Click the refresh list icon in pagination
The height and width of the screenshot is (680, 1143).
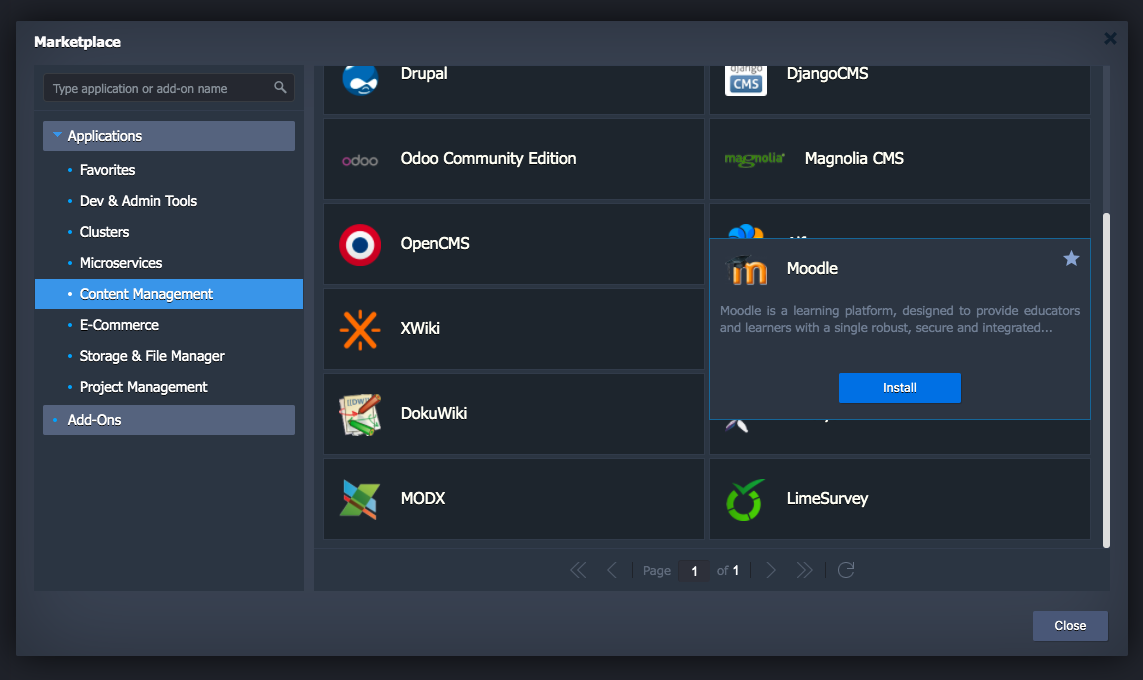(x=846, y=570)
